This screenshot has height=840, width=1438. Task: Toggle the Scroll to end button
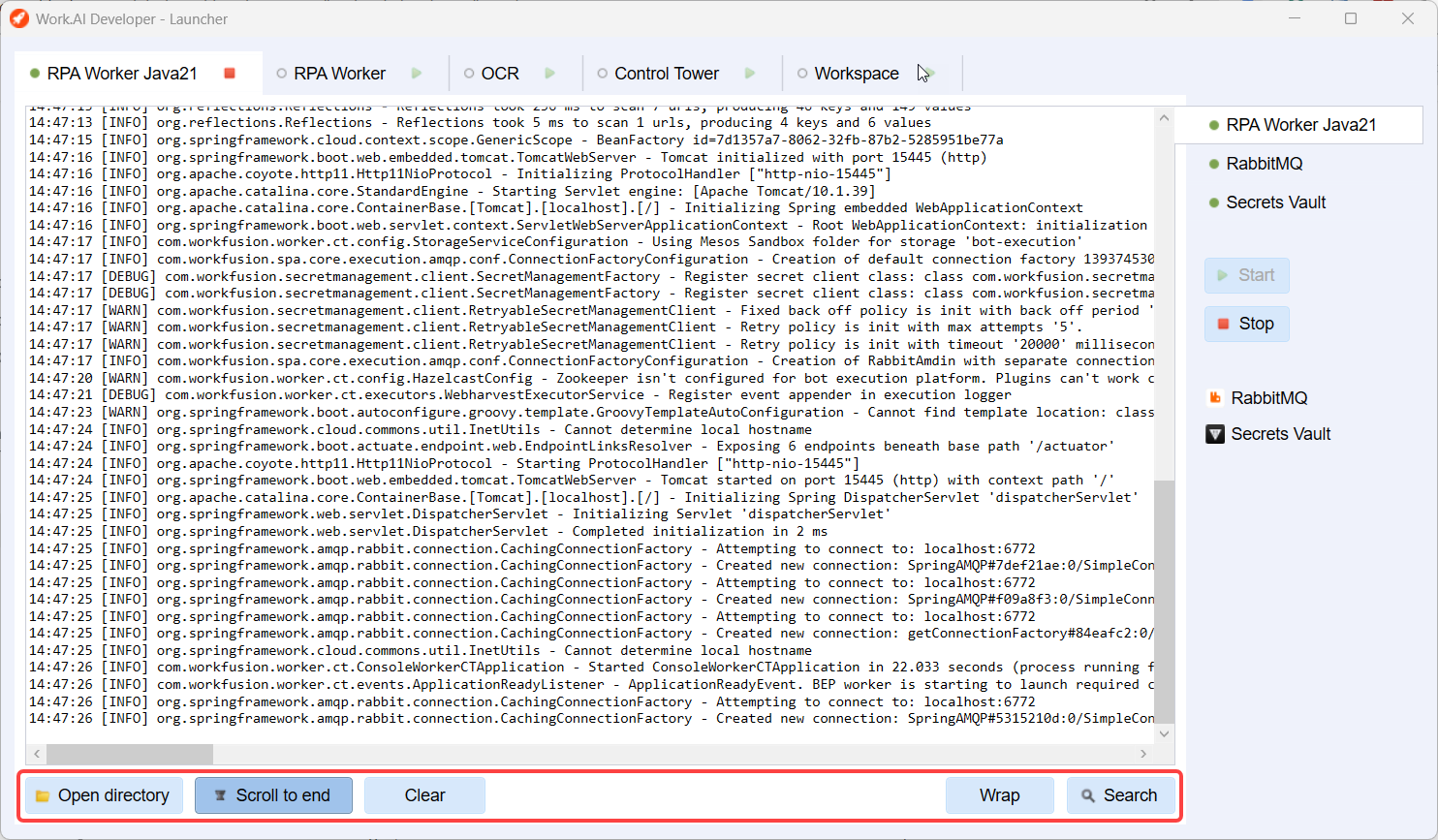coord(273,795)
